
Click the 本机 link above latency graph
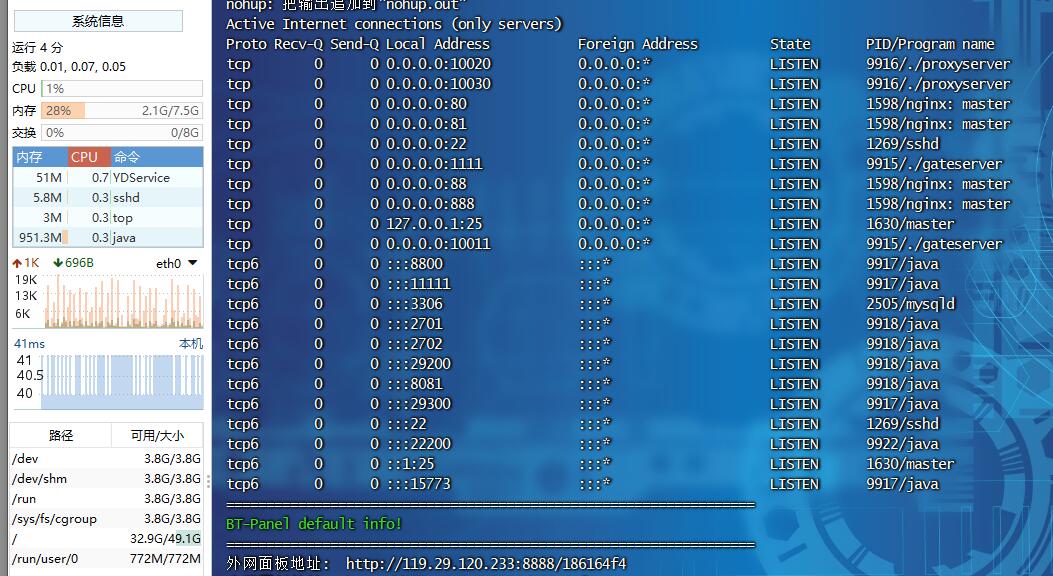point(191,344)
